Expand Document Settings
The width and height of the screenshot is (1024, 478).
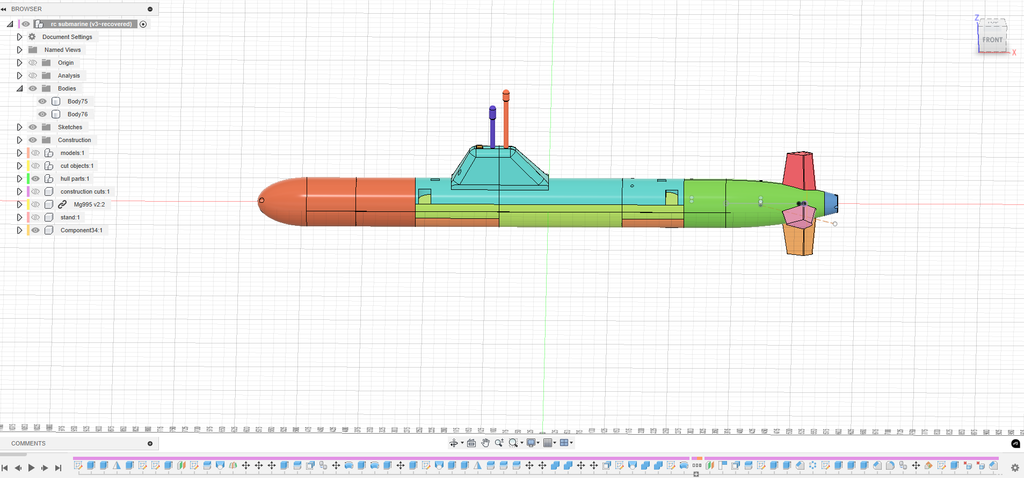point(20,37)
